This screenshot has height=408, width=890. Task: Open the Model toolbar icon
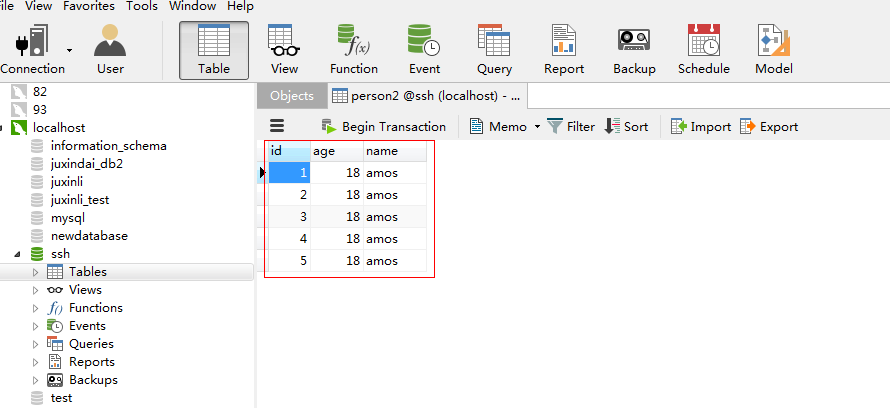pyautogui.click(x=774, y=51)
